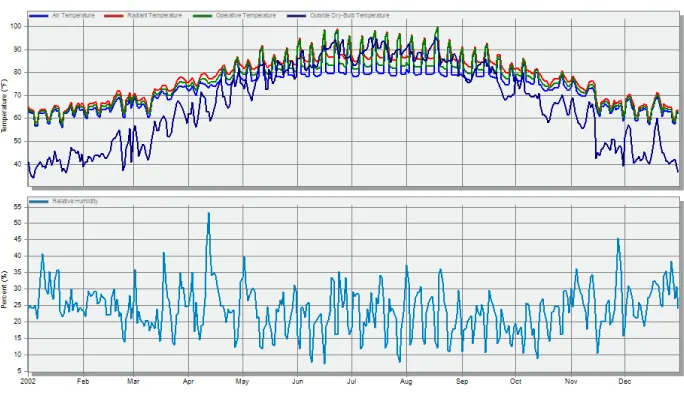Click the '20' humidity axis tick
Image resolution: width=684 pixels, height=398 pixels.
(17, 322)
